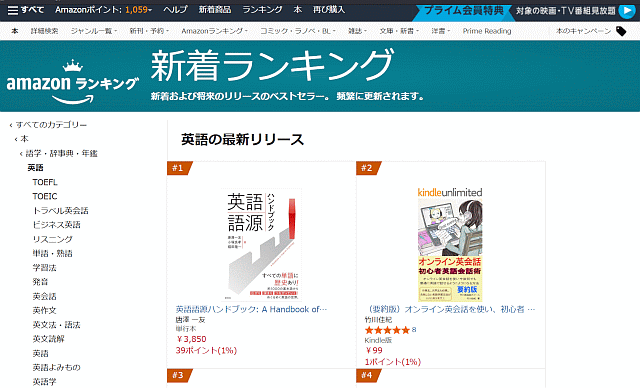Expand the 新刊・予約 dropdown

tap(149, 31)
